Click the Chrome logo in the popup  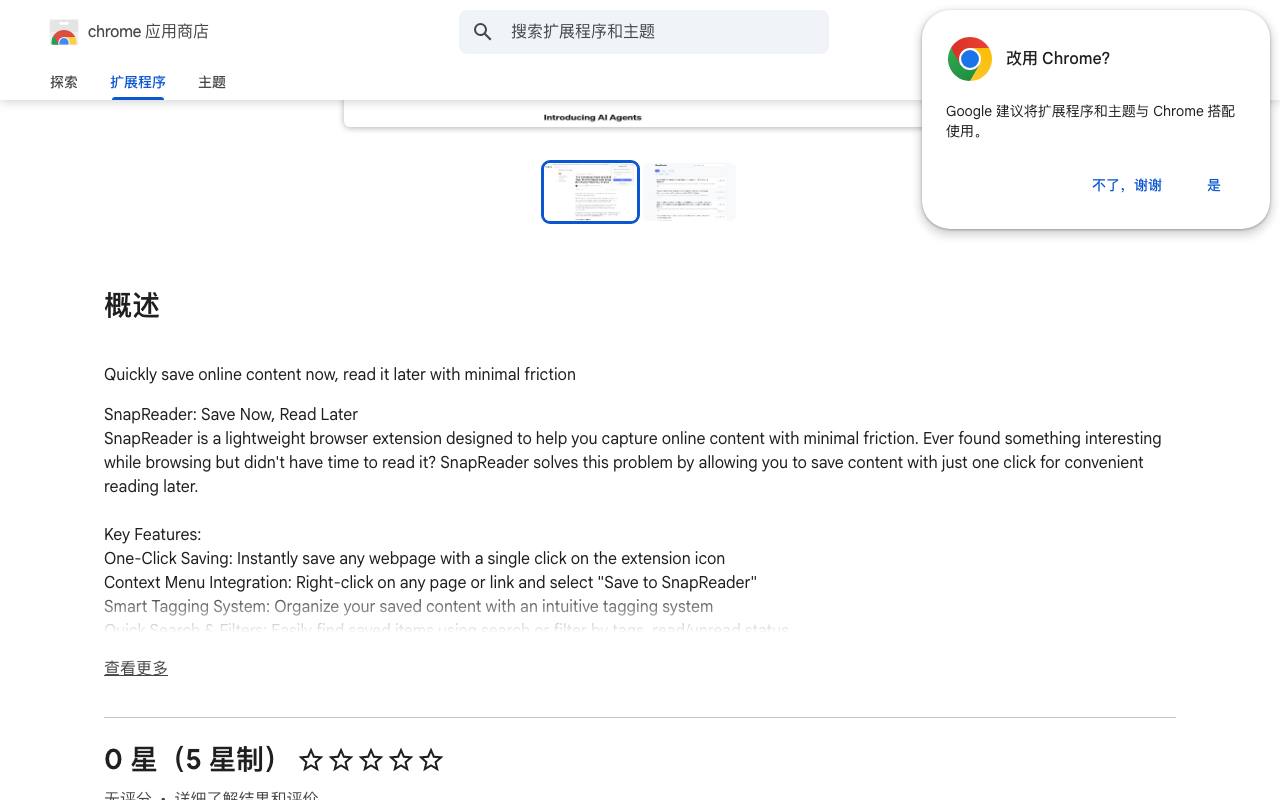(x=969, y=59)
